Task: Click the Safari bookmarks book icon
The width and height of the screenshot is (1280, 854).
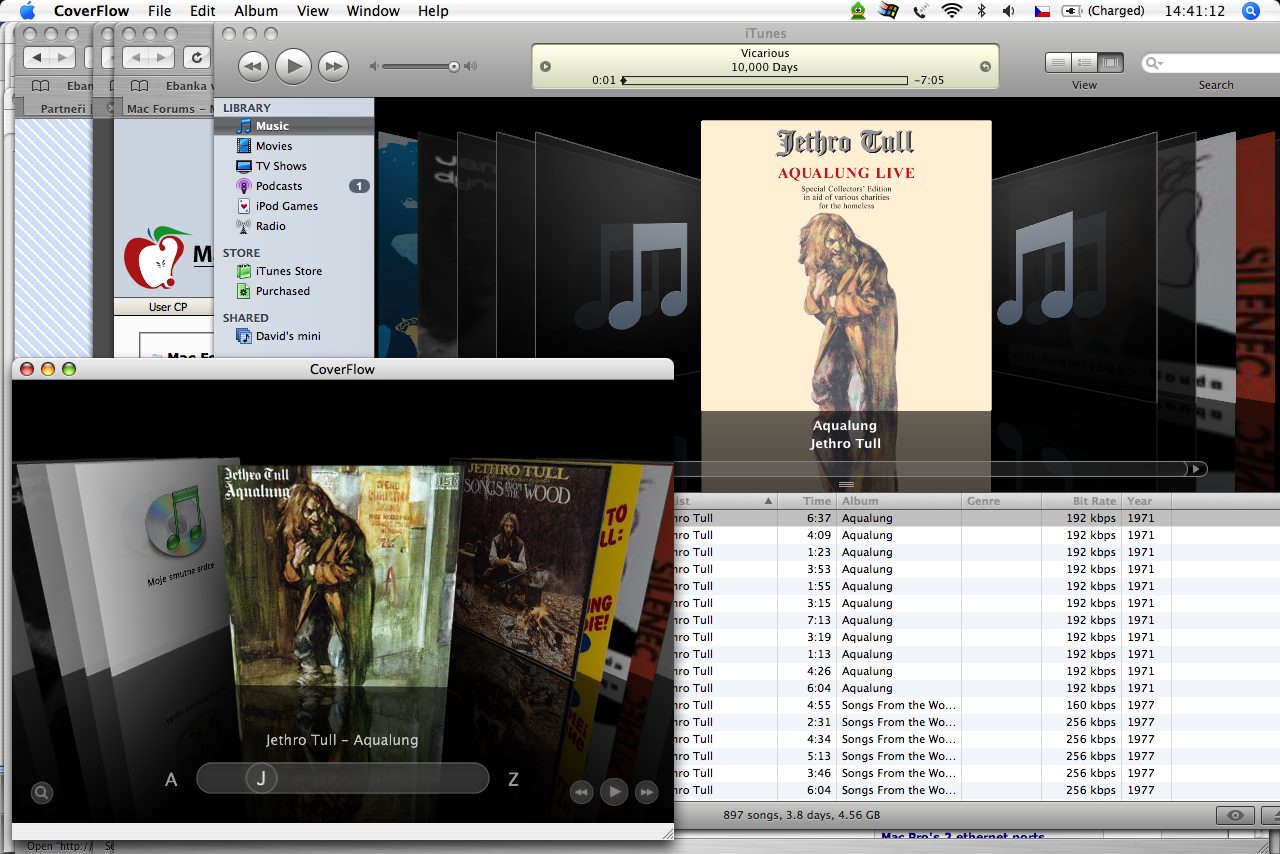Action: 140,86
